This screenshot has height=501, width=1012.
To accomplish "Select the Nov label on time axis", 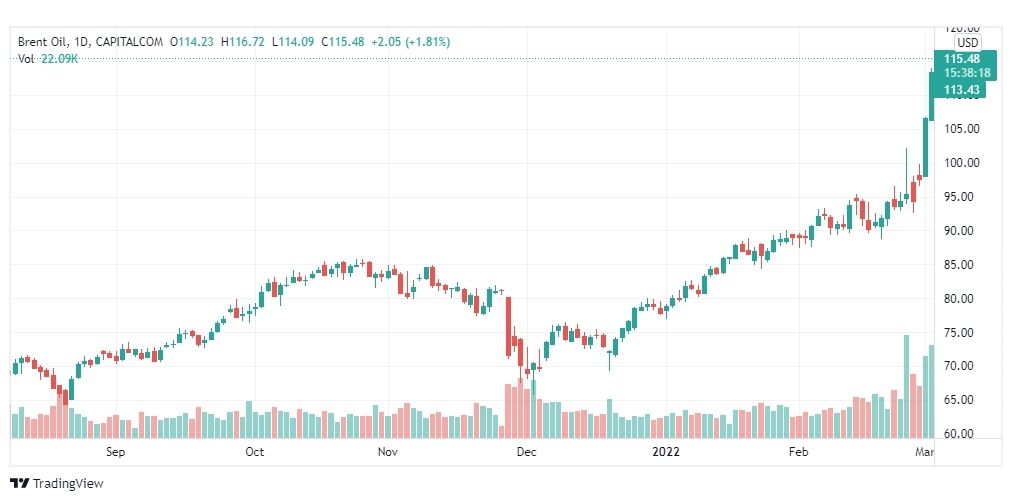I will tap(387, 452).
